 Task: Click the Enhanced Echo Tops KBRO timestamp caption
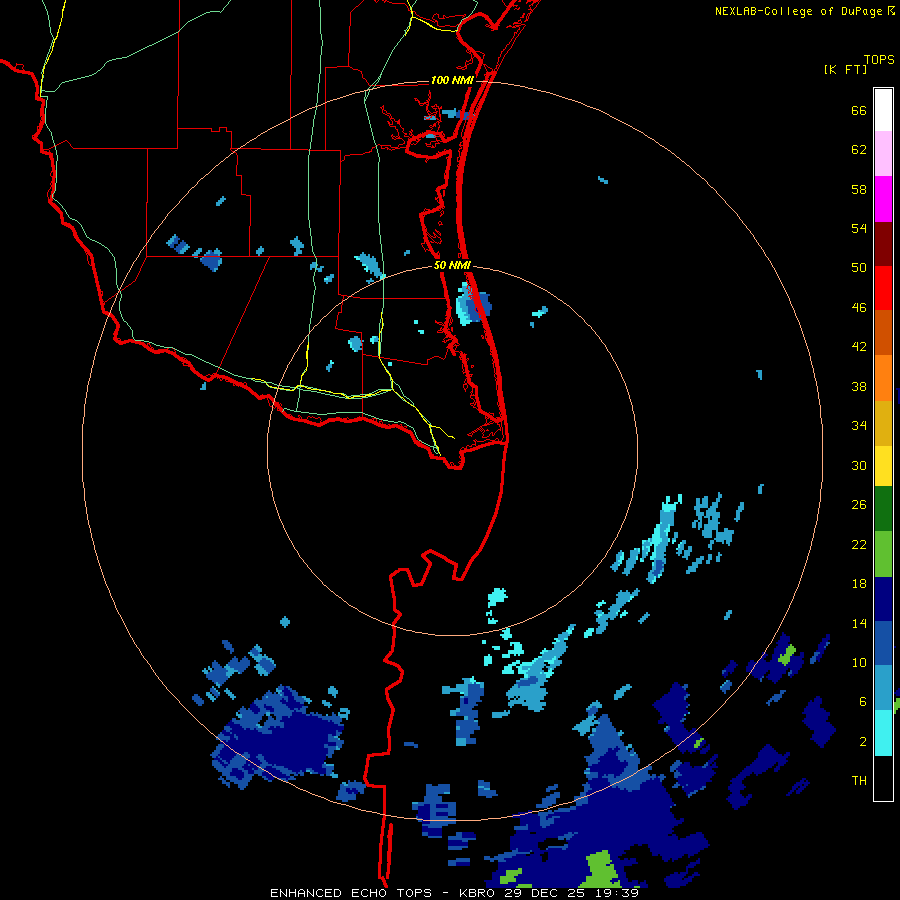(x=454, y=893)
